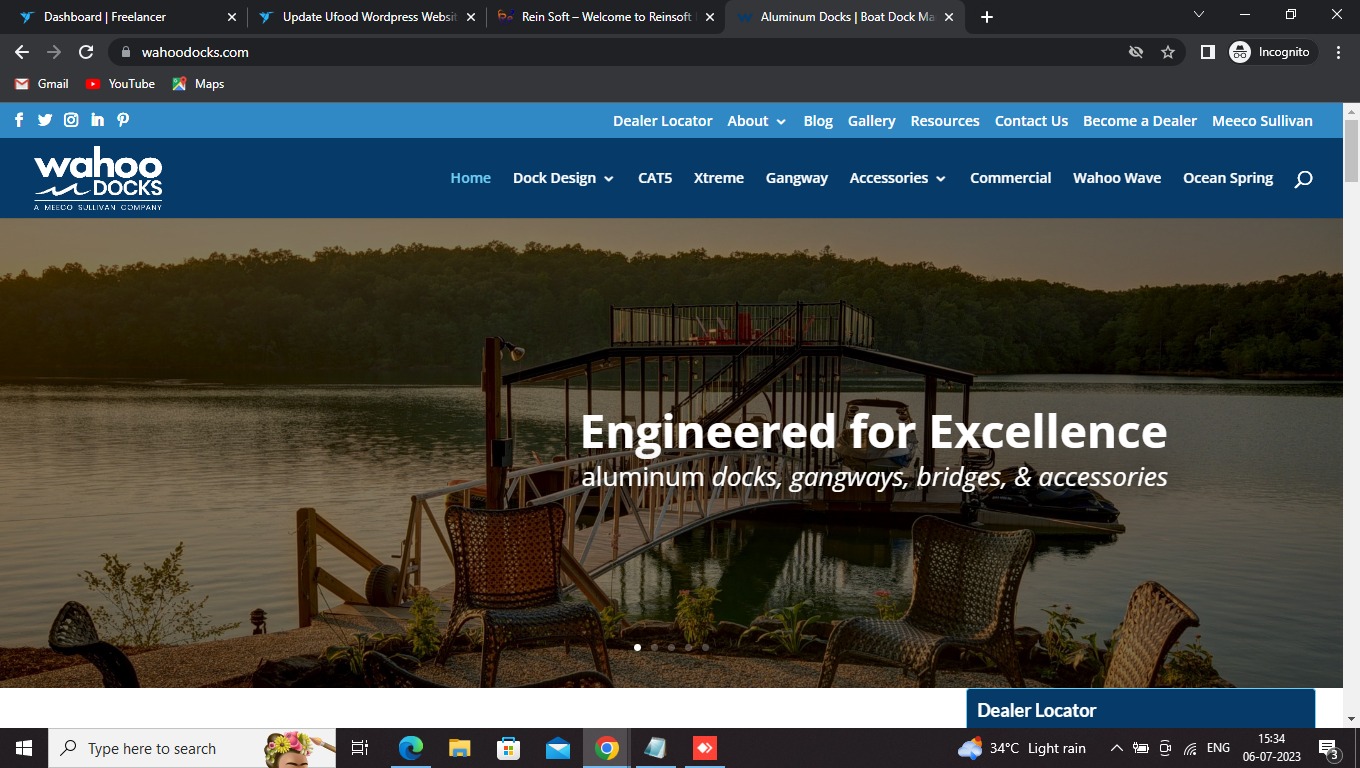Expand the About dropdown menu

756,121
